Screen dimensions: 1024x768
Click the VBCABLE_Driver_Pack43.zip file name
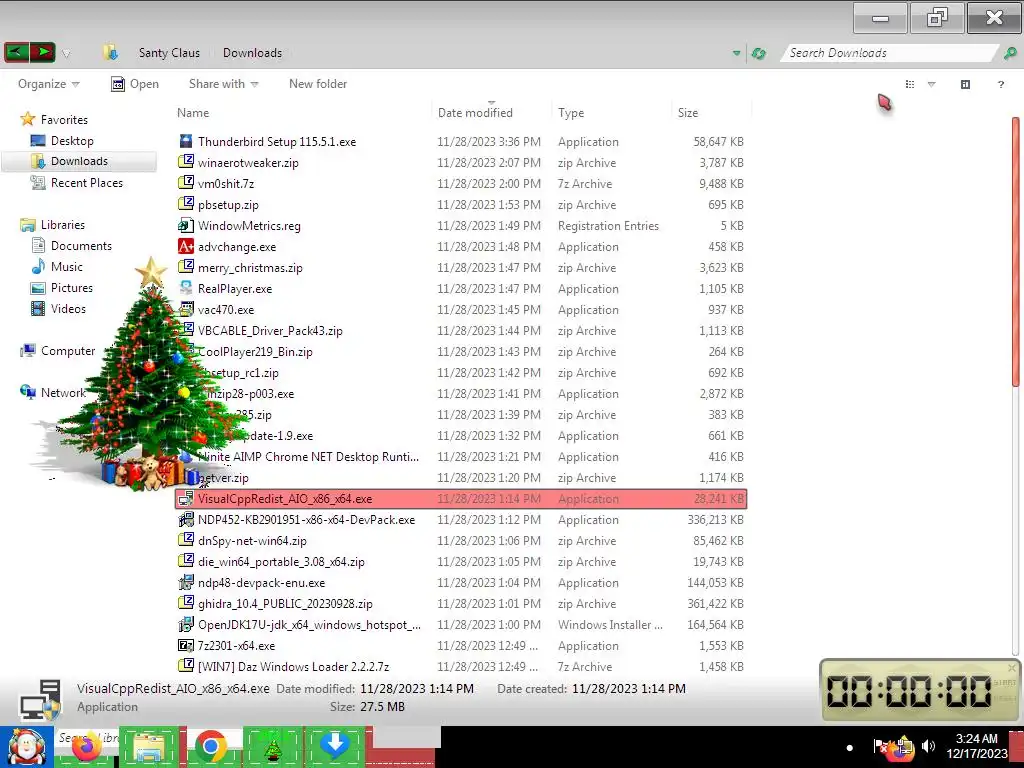270,330
